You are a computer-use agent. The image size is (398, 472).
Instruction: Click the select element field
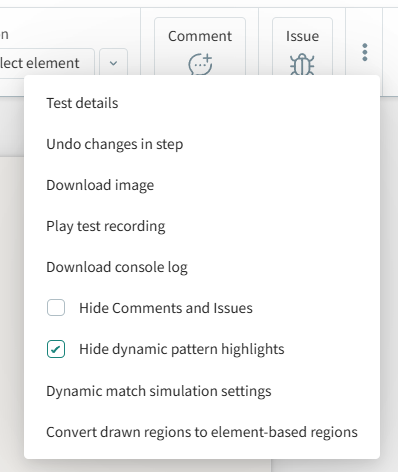tap(47, 63)
